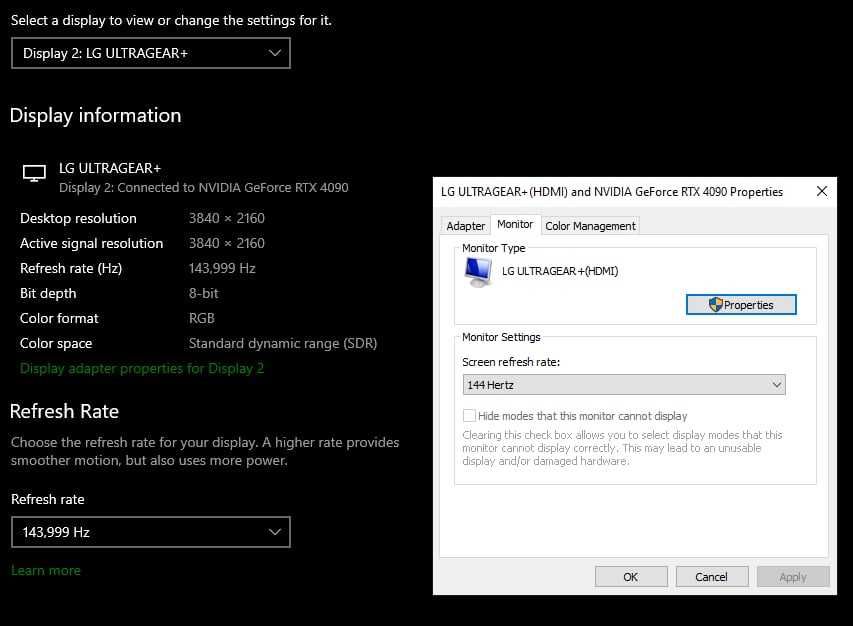Click the shield icon on the Properties button

pyautogui.click(x=715, y=305)
